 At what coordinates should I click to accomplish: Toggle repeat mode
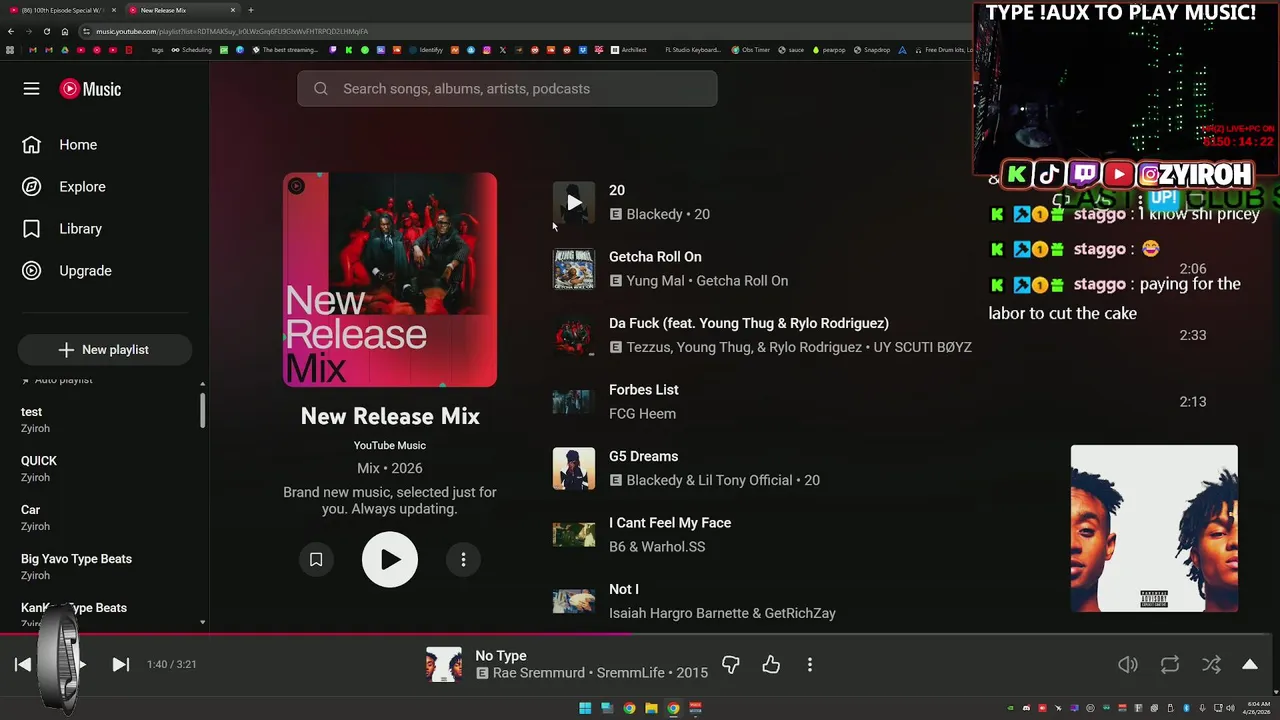1170,664
